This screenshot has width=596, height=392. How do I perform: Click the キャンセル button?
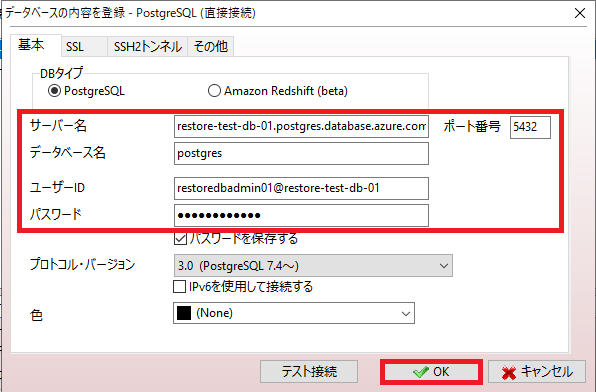click(x=537, y=371)
